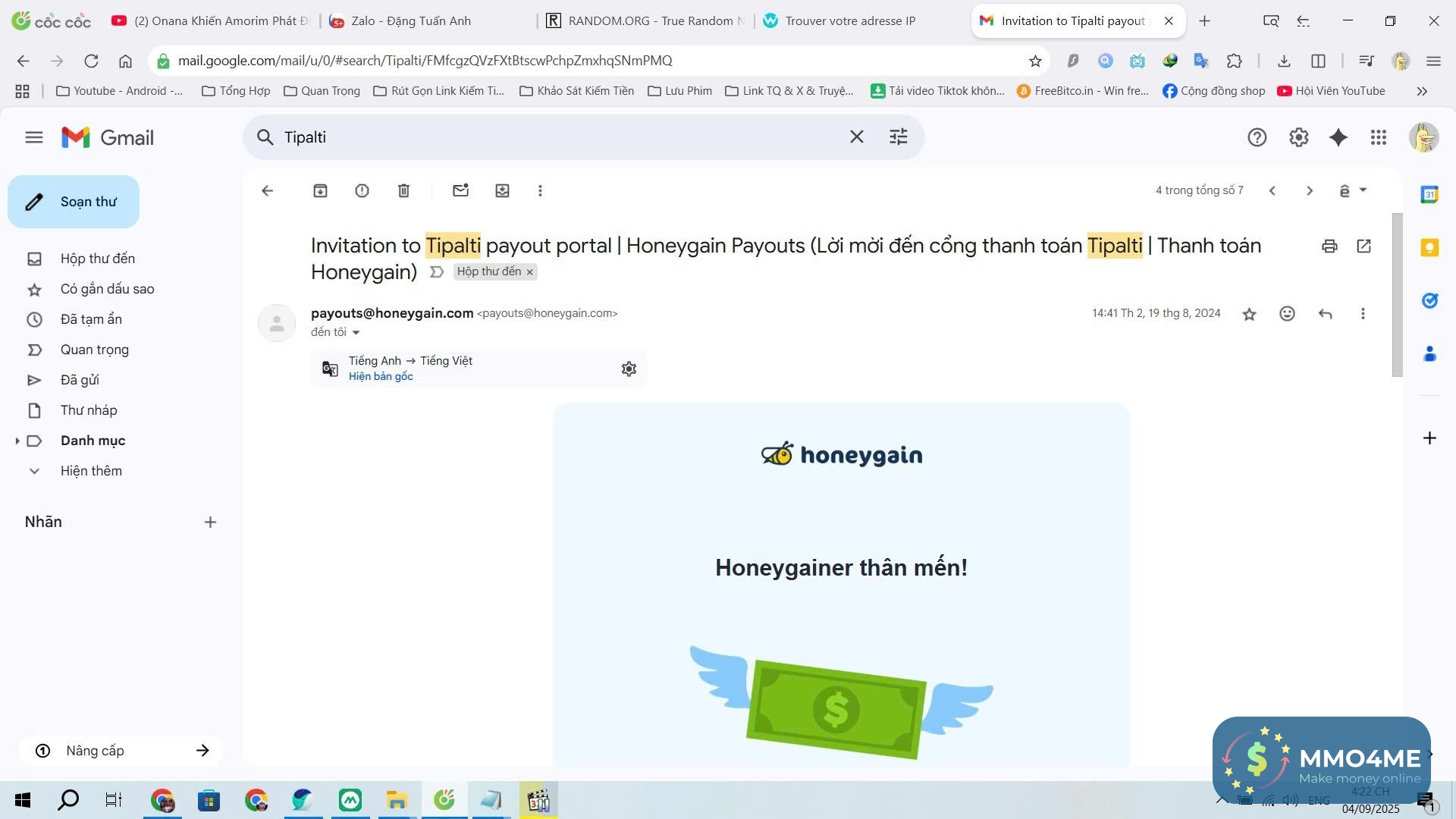The height and width of the screenshot is (819, 1456).
Task: Open email in new window icon
Action: pos(1363,246)
